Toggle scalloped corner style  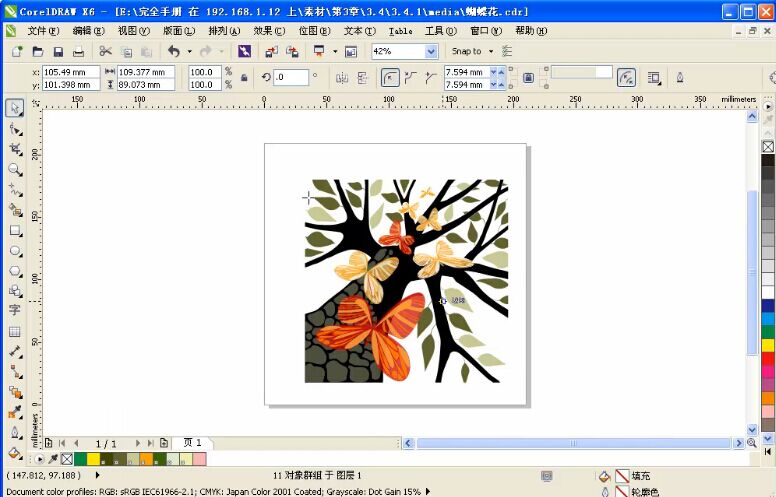pos(411,78)
